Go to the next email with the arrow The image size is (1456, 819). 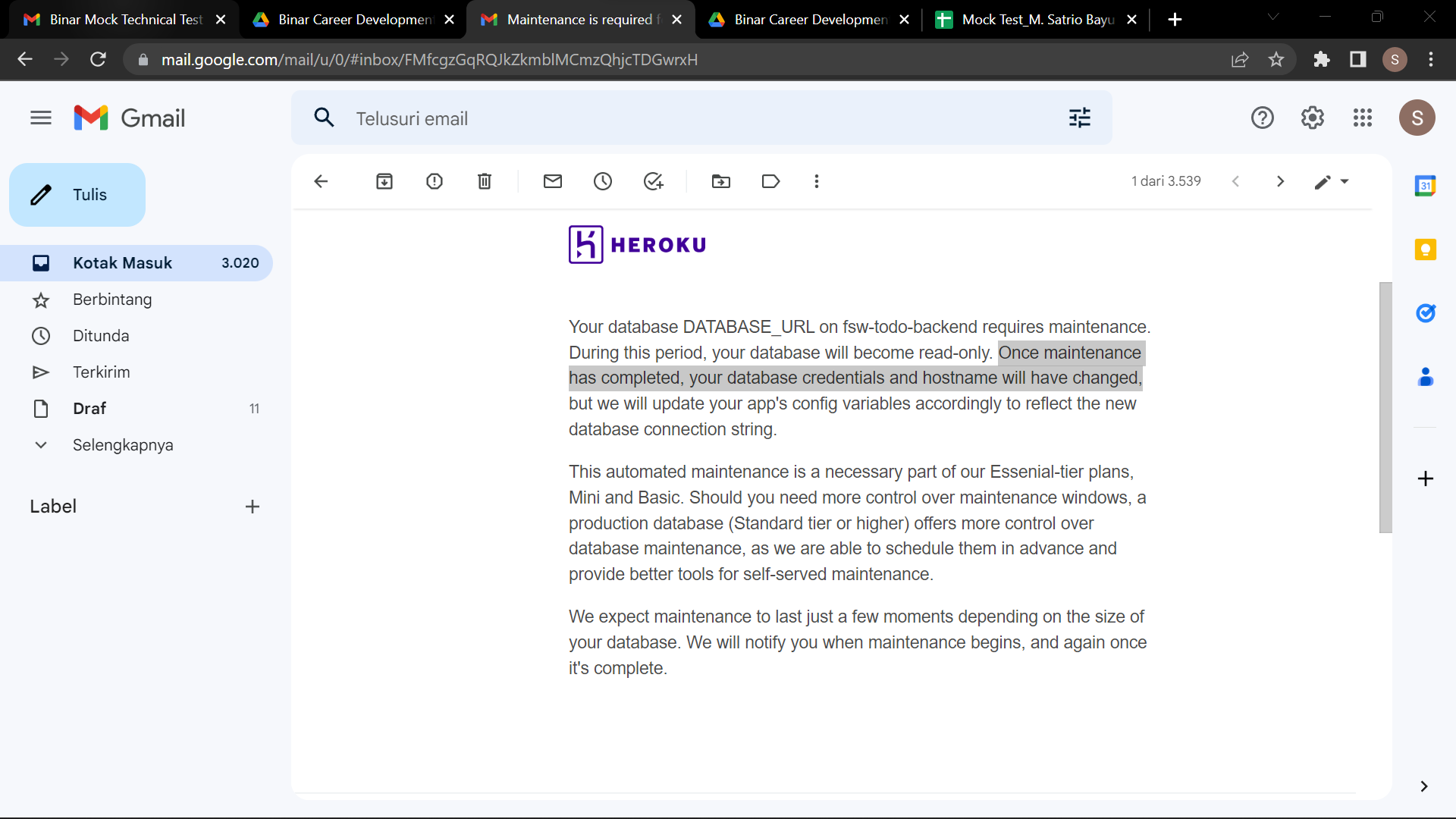click(1280, 181)
